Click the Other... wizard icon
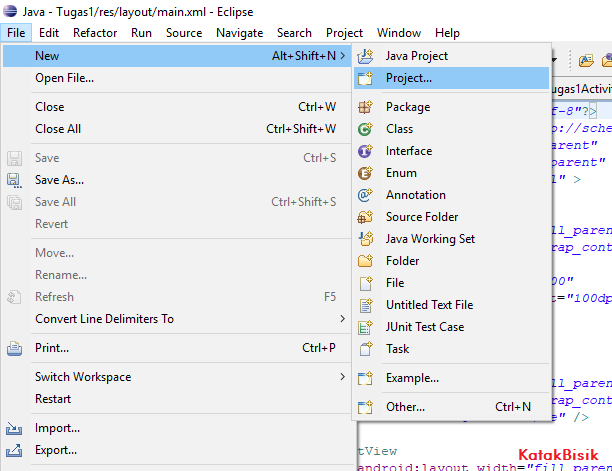The width and height of the screenshot is (612, 471). click(365, 407)
